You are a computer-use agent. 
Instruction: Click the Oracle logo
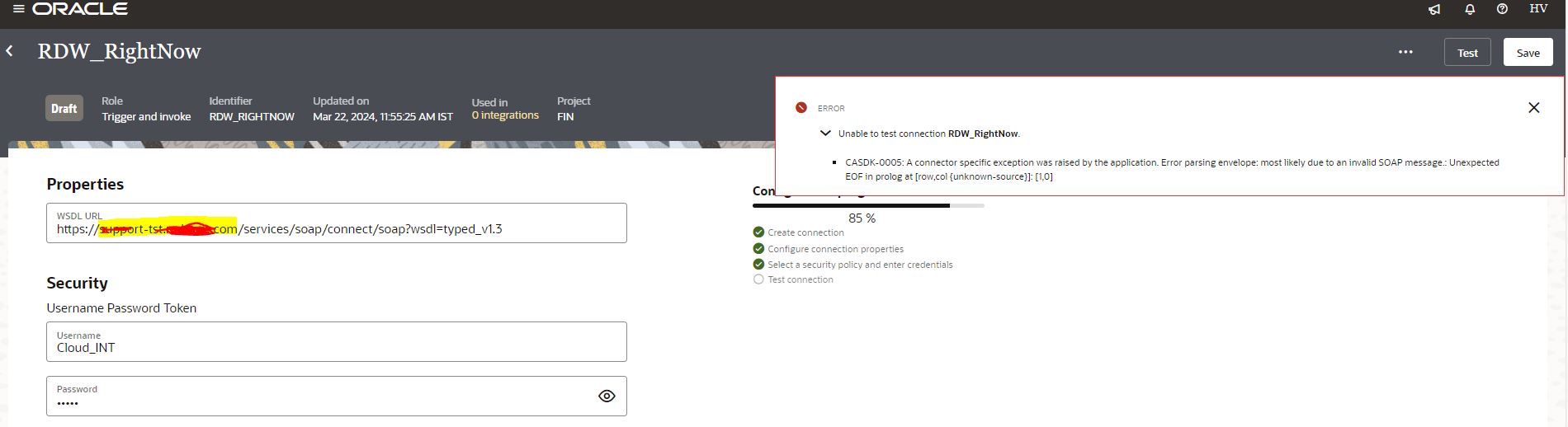(80, 9)
